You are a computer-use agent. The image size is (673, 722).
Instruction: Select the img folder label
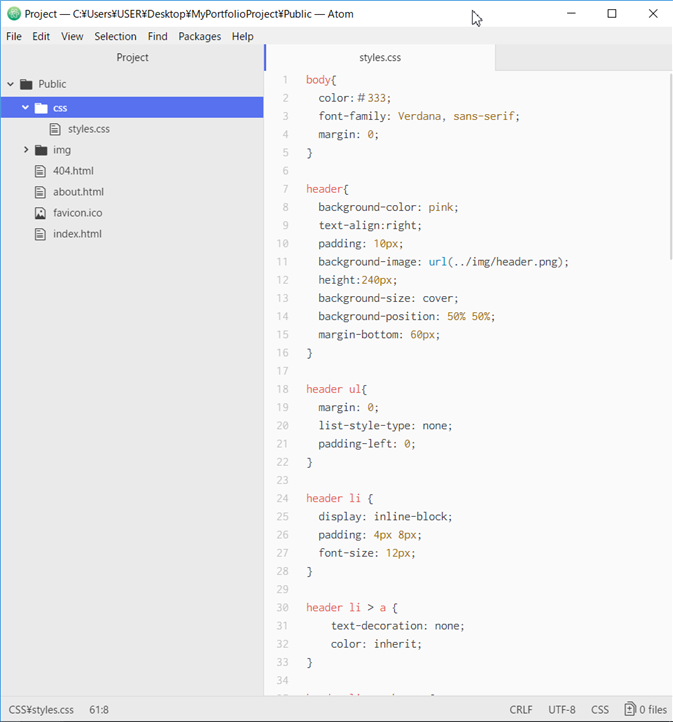(x=62, y=150)
